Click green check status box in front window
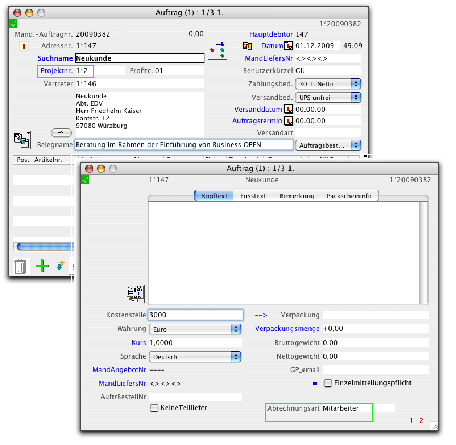Screen dimensions: 456x445 click(85, 180)
